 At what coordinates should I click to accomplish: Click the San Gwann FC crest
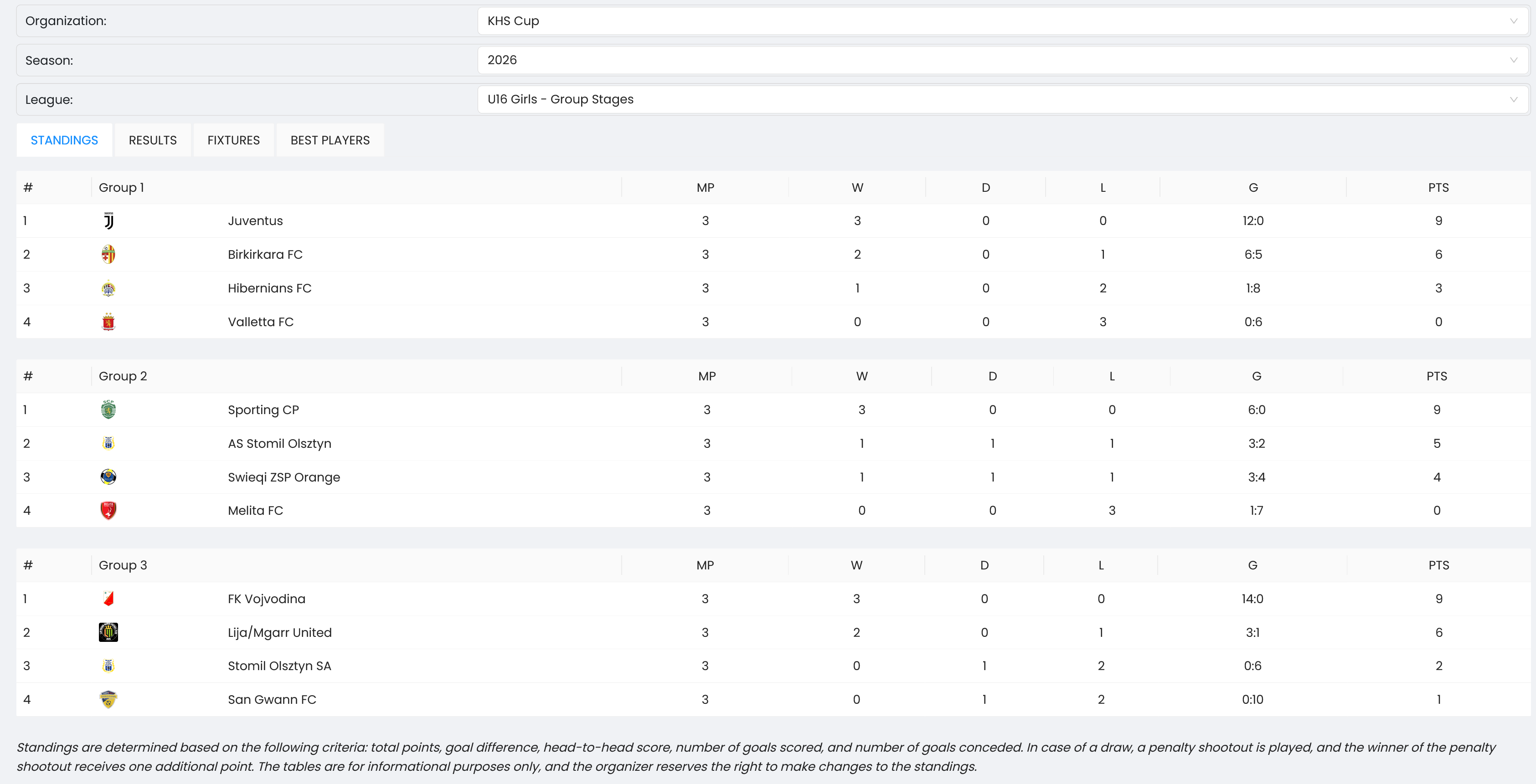click(x=108, y=699)
